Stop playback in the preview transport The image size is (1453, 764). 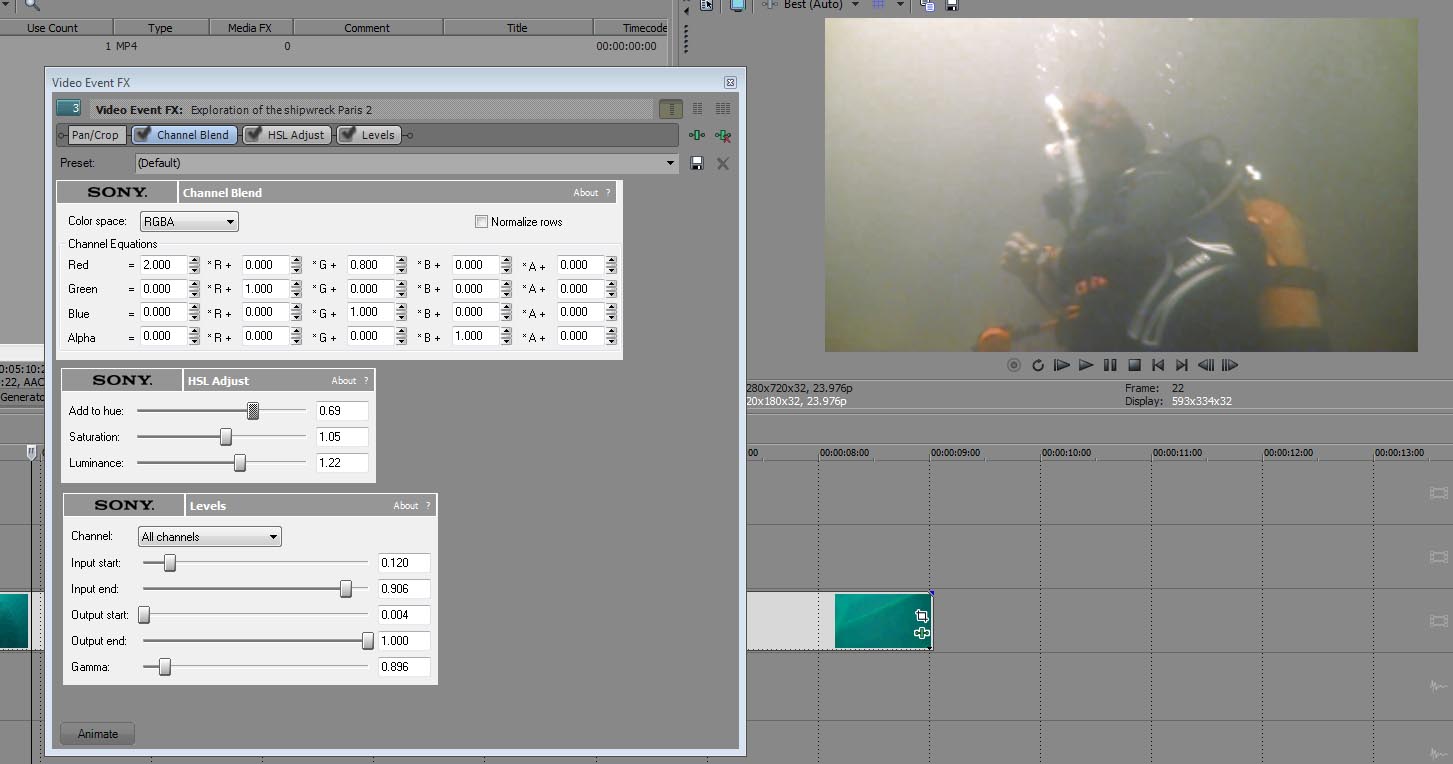coord(1134,366)
